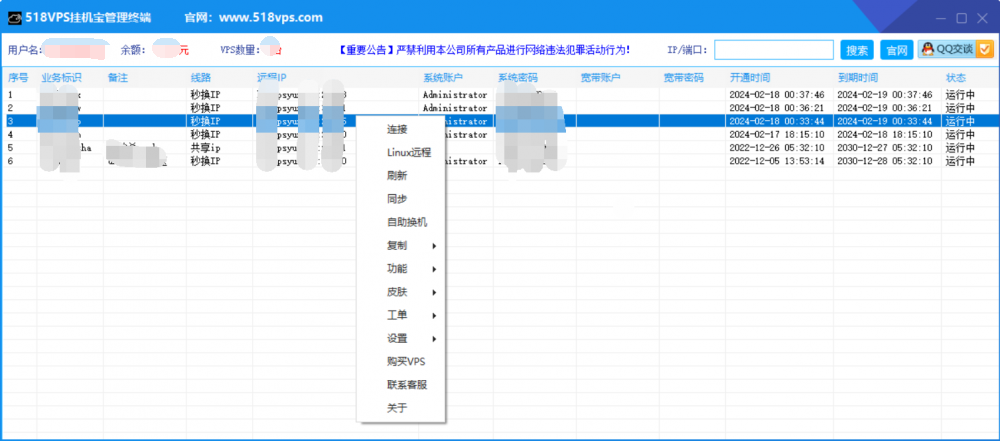Expand the 工单 submenu
The width and height of the screenshot is (1000, 441).
(401, 315)
